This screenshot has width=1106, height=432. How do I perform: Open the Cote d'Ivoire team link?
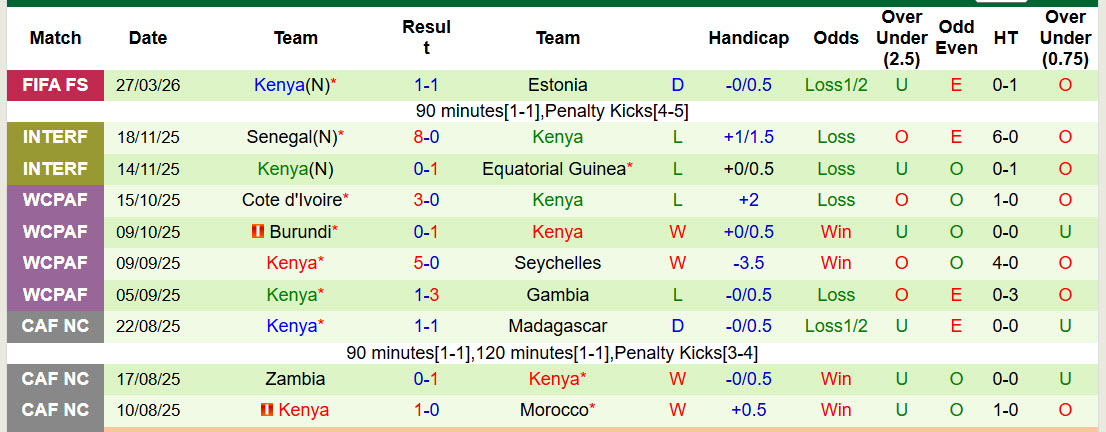[x=292, y=200]
